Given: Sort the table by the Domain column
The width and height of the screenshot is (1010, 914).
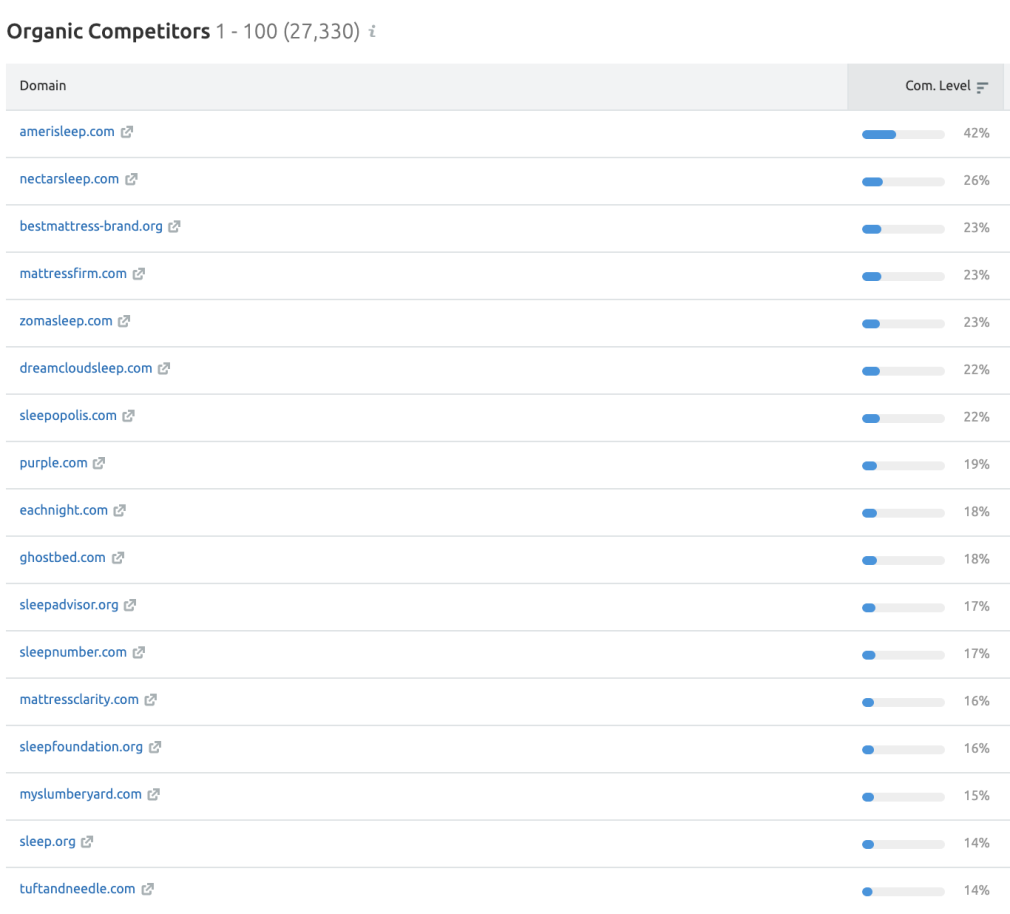Looking at the screenshot, I should tap(43, 86).
